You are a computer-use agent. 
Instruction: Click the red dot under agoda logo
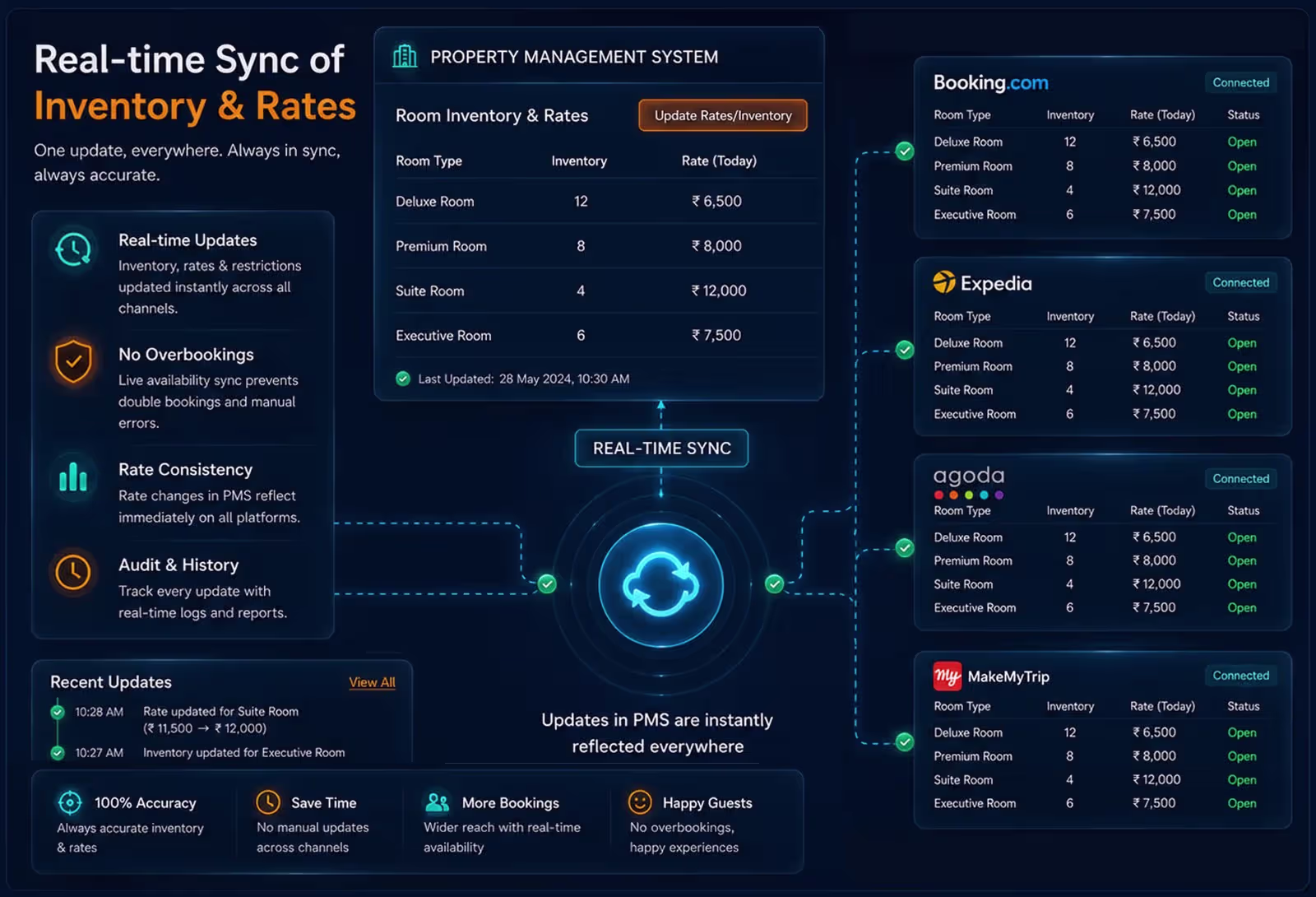[938, 495]
